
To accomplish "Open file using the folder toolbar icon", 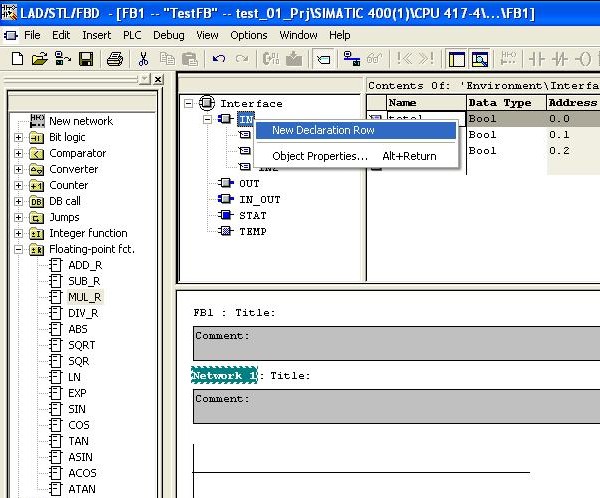I will pos(40,59).
